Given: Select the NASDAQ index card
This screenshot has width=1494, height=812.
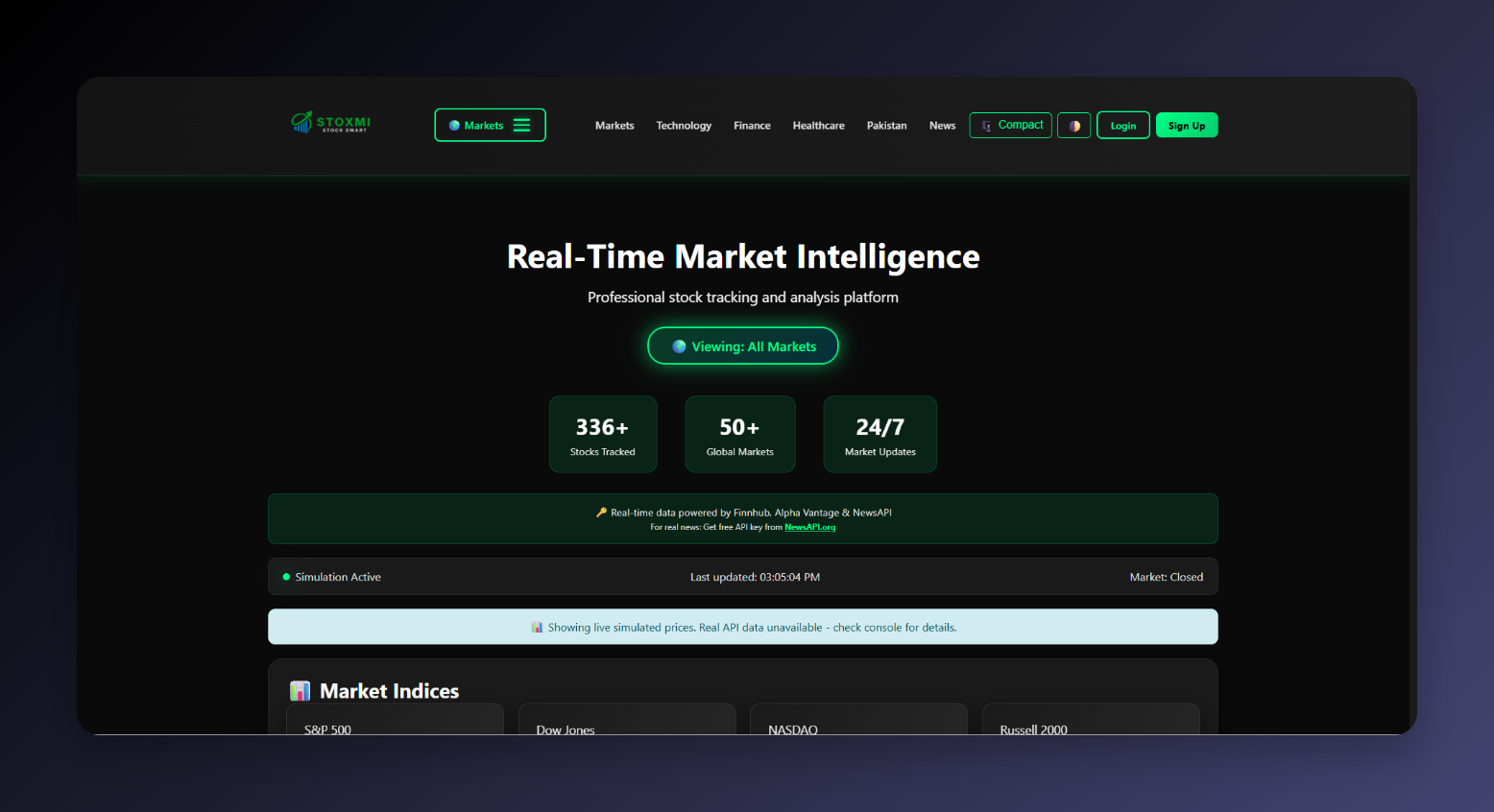Looking at the screenshot, I should (x=858, y=723).
